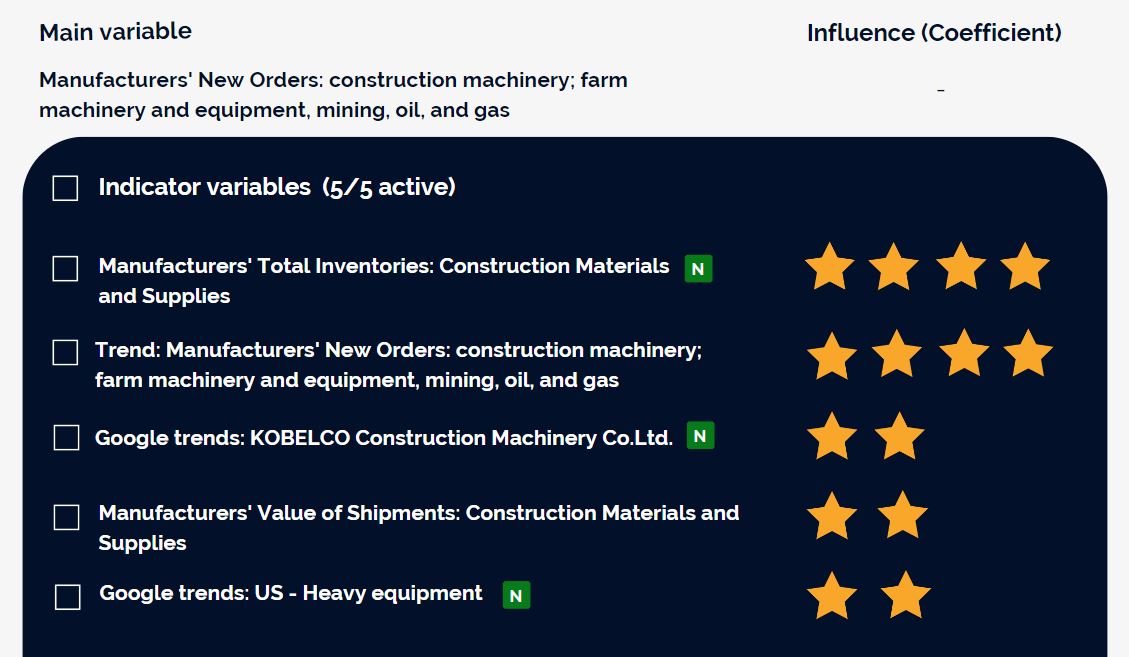Image resolution: width=1129 pixels, height=657 pixels.
Task: Select the Manufacturers' Value of Shipments checkbox
Action: (67, 517)
